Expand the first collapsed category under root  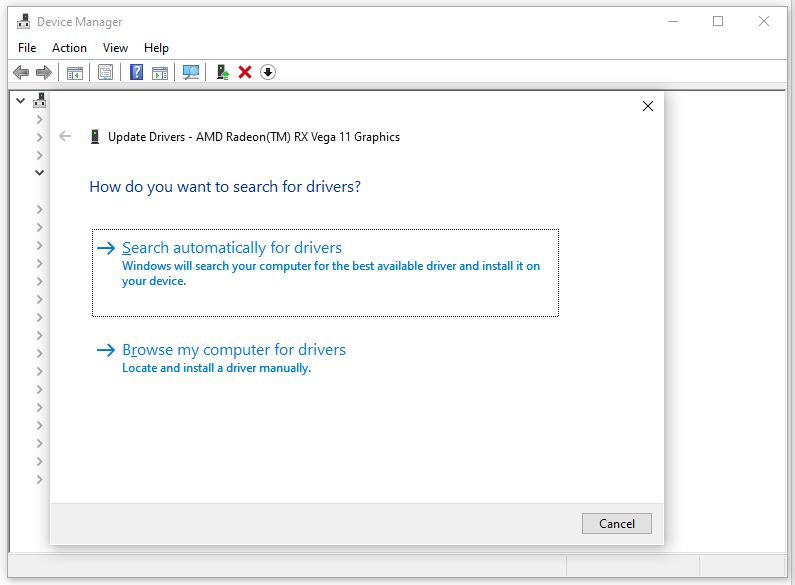click(40, 119)
